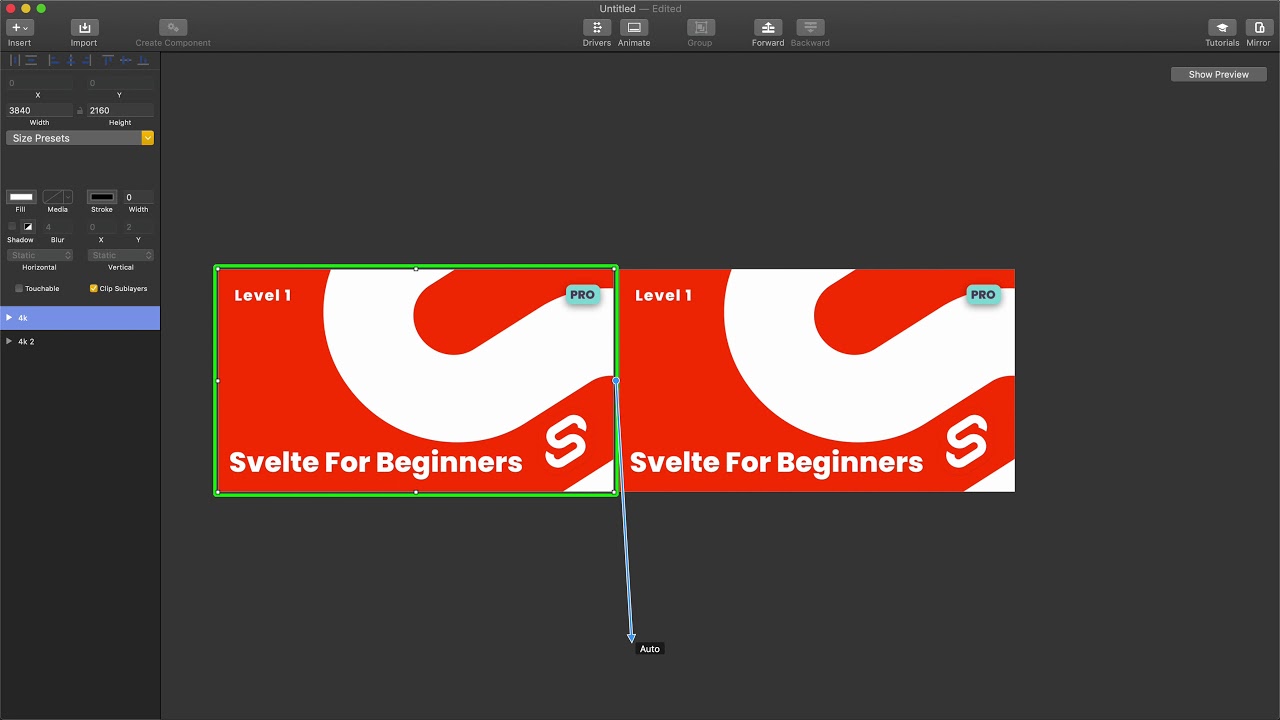Open the Fill color swatch
Viewport: 1280px width, 720px height.
pos(21,197)
